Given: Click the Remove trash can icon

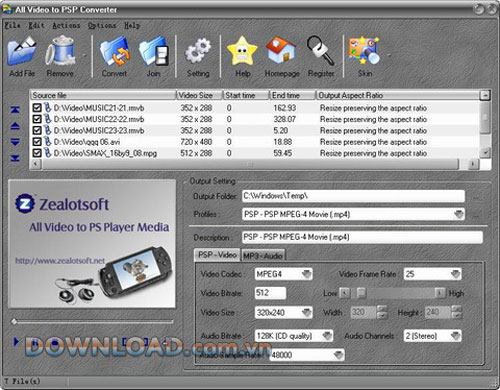Looking at the screenshot, I should [x=60, y=51].
